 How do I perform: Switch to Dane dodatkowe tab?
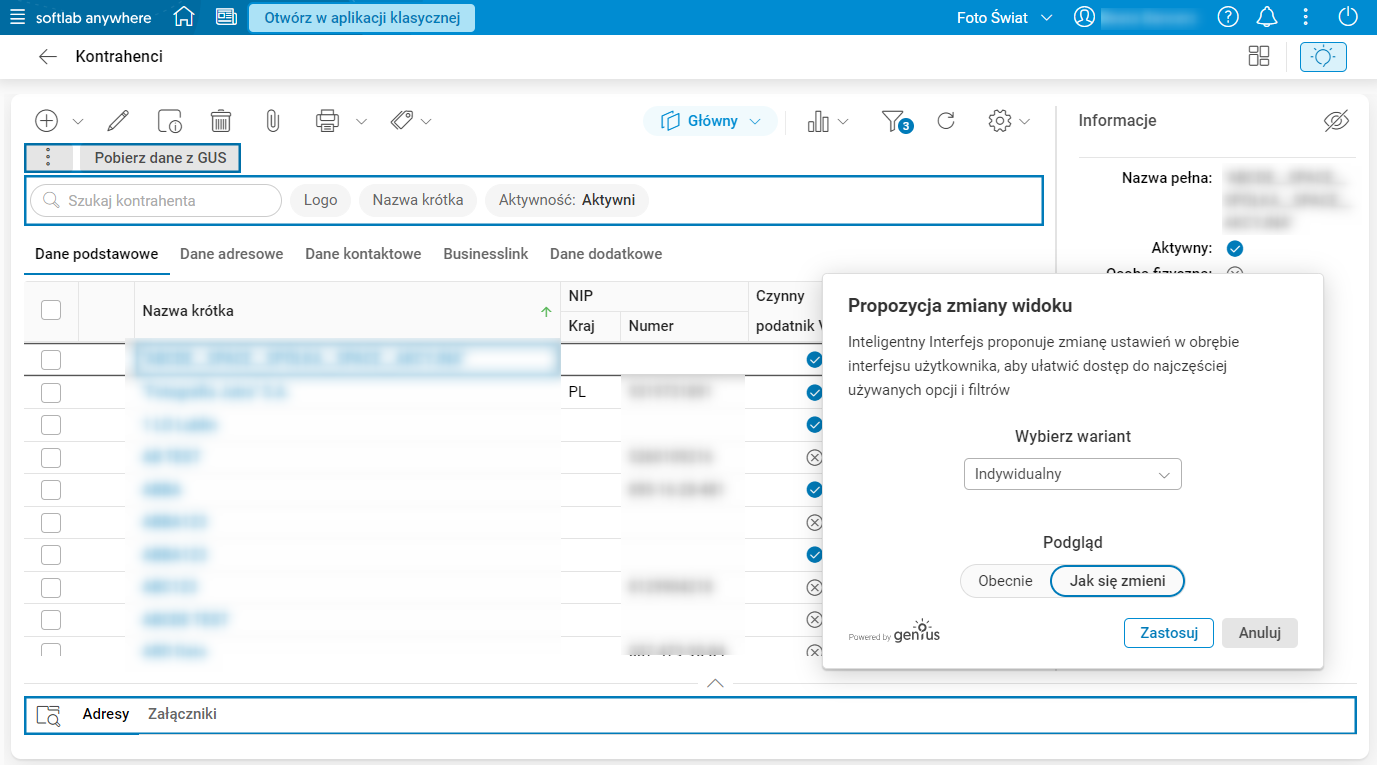606,254
